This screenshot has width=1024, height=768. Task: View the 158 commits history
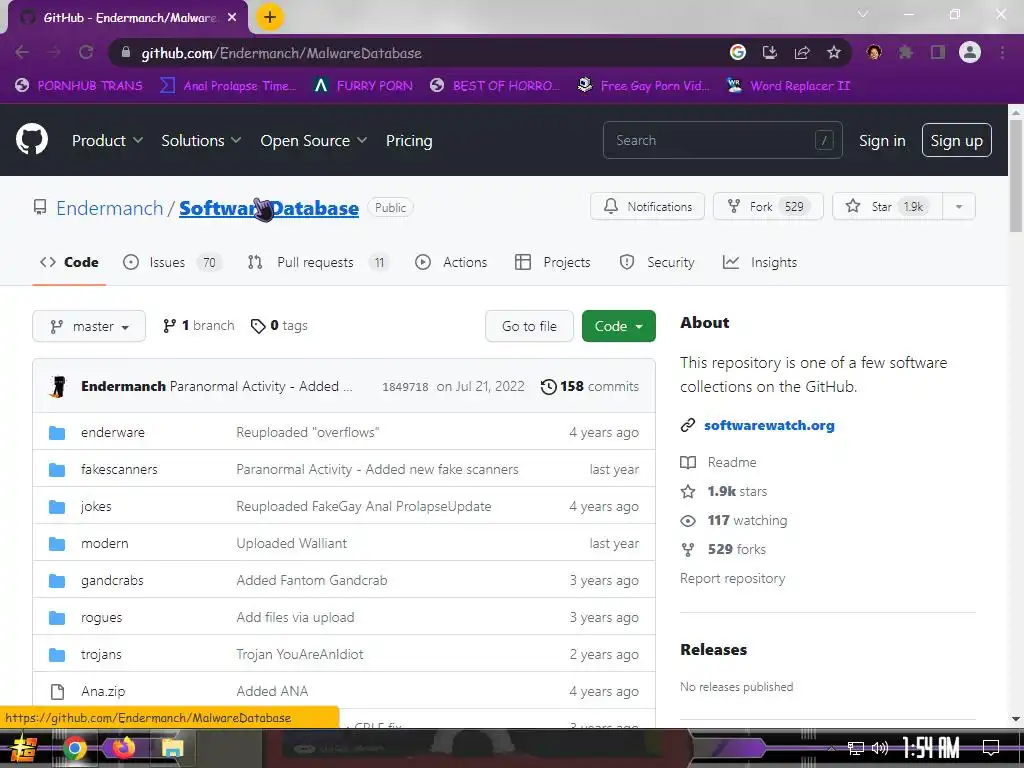[590, 386]
